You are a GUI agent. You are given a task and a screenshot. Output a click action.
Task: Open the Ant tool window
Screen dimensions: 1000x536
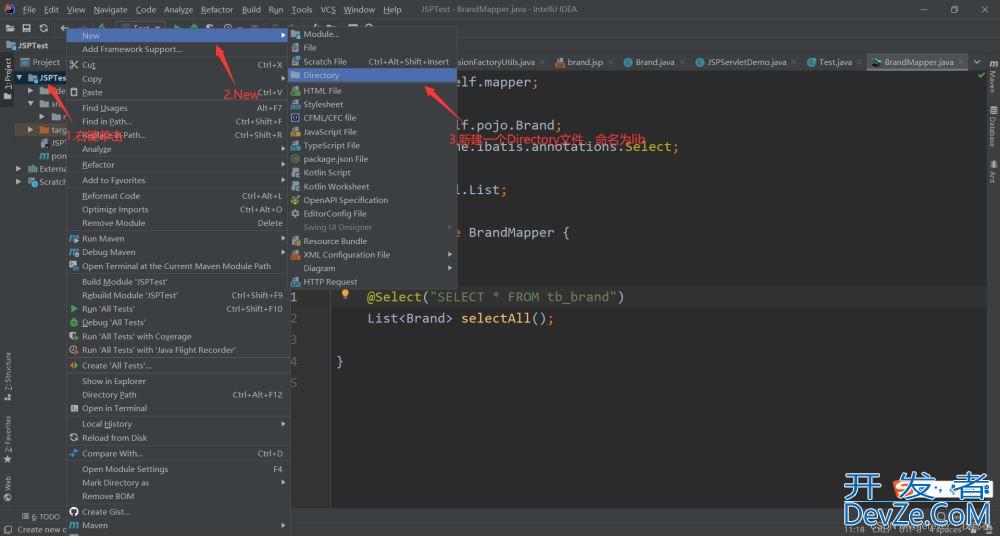click(x=993, y=171)
